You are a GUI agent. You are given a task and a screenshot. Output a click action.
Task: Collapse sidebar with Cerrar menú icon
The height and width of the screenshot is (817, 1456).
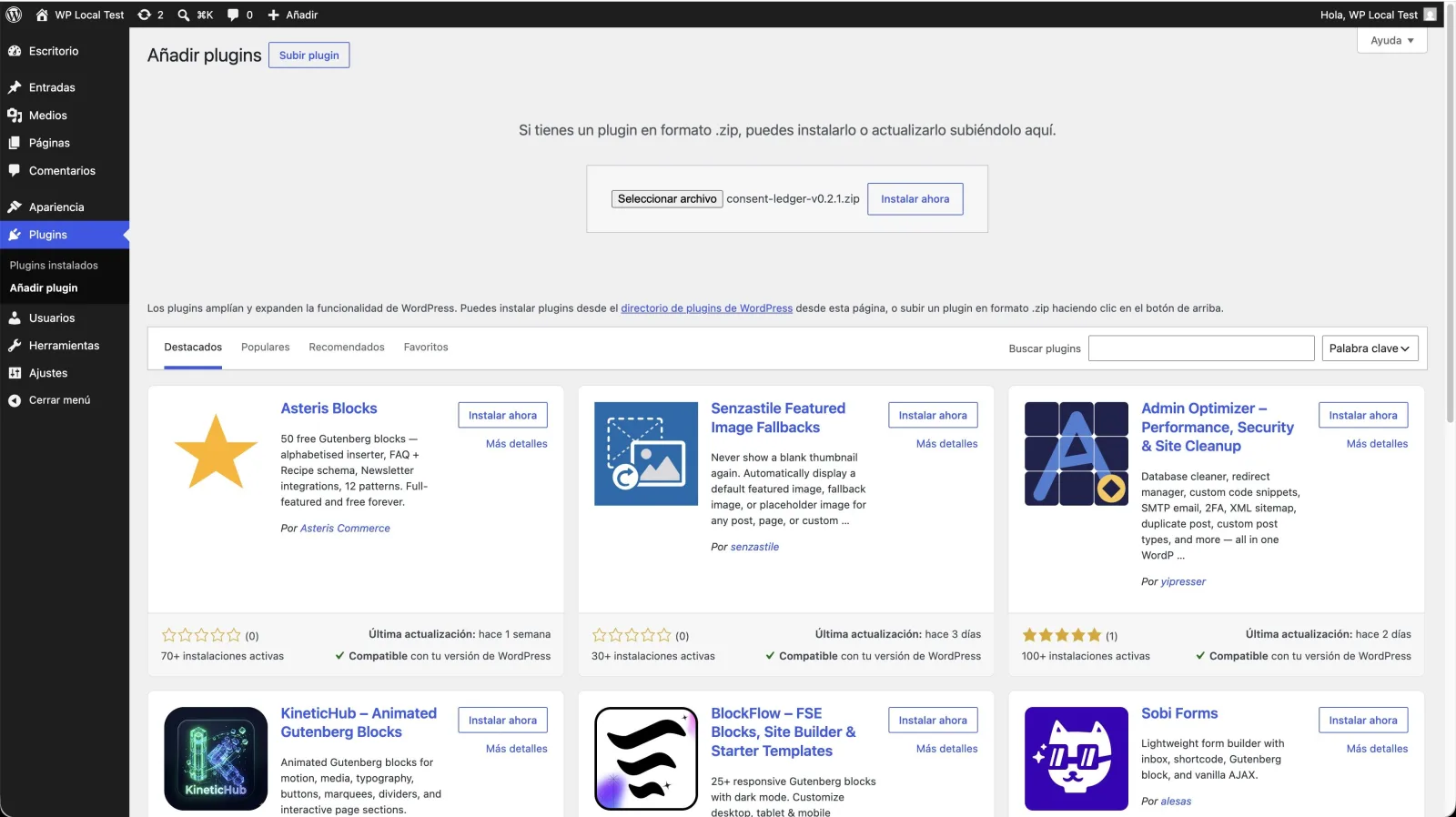[15, 400]
